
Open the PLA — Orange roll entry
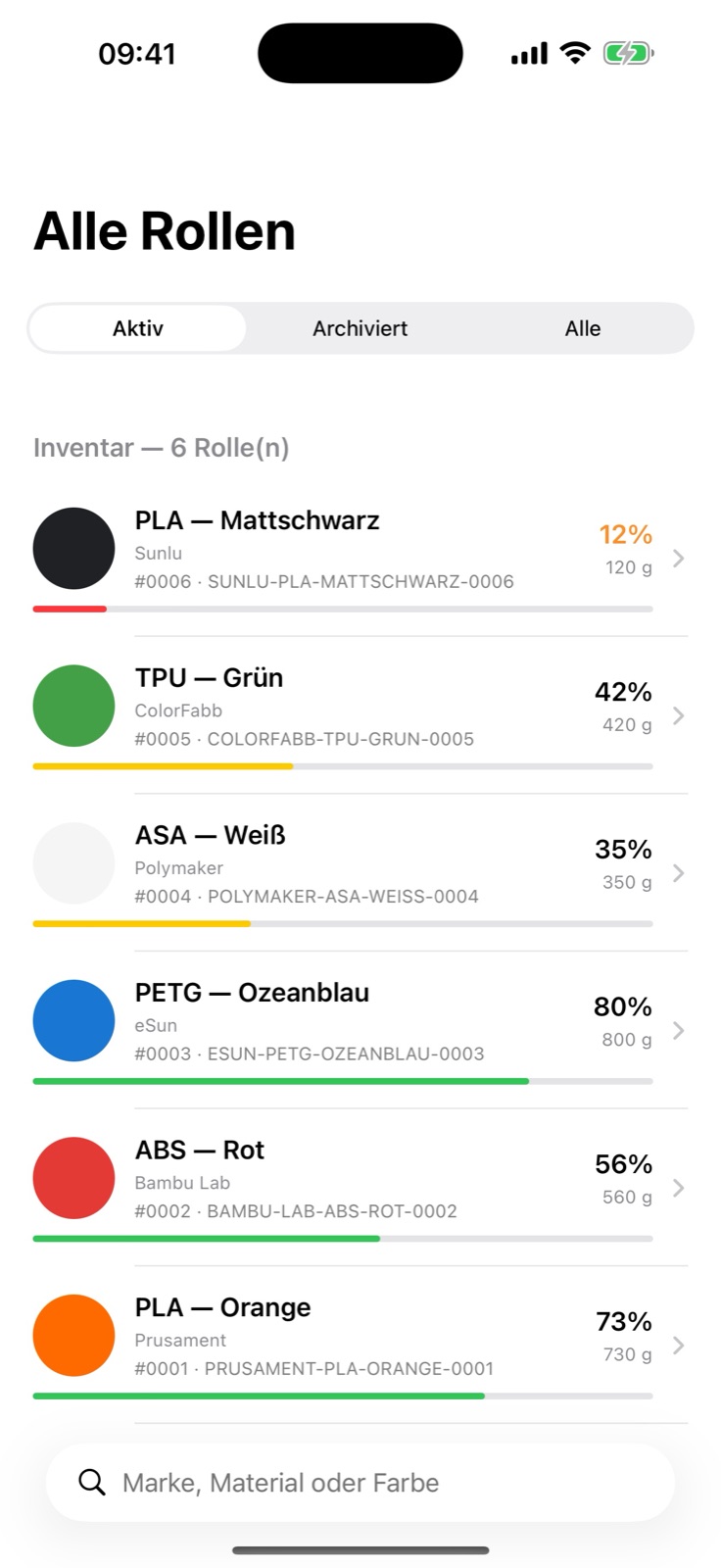[360, 1345]
